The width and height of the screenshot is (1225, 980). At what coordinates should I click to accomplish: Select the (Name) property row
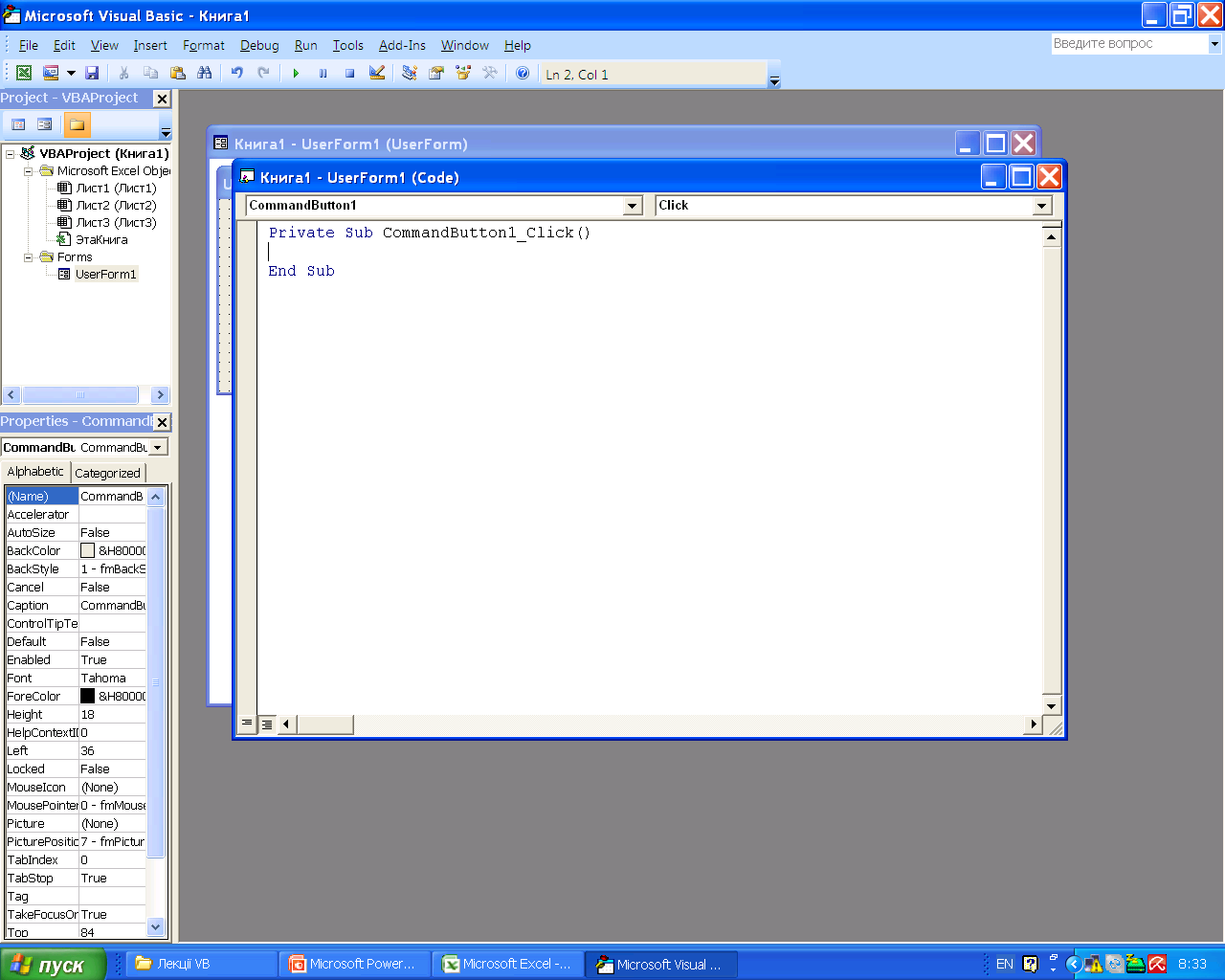[76, 496]
